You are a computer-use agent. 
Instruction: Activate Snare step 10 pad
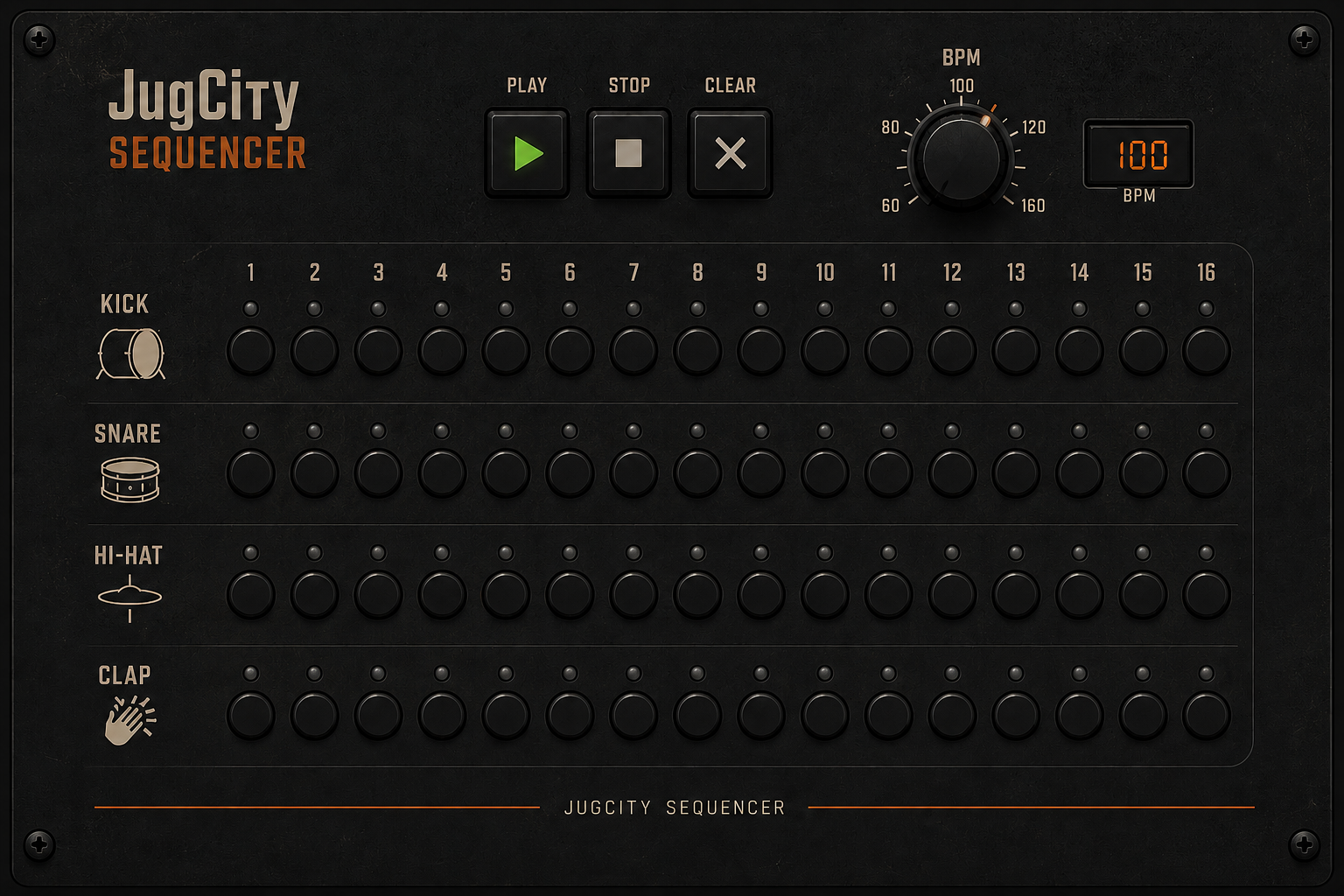click(x=825, y=472)
